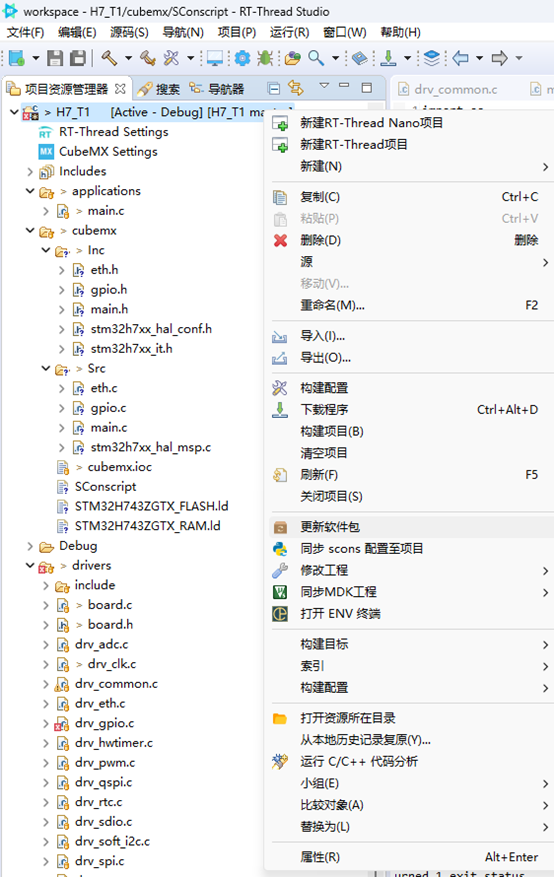
Task: Expand the Includes folder
Action: point(30,172)
